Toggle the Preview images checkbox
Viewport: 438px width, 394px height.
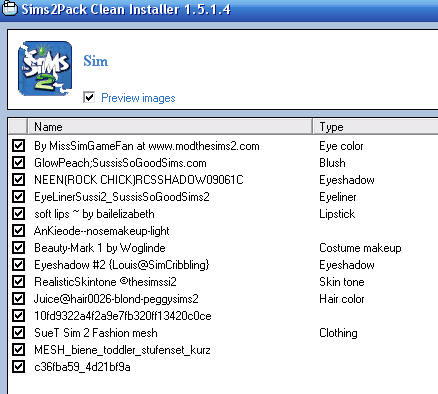tap(89, 97)
